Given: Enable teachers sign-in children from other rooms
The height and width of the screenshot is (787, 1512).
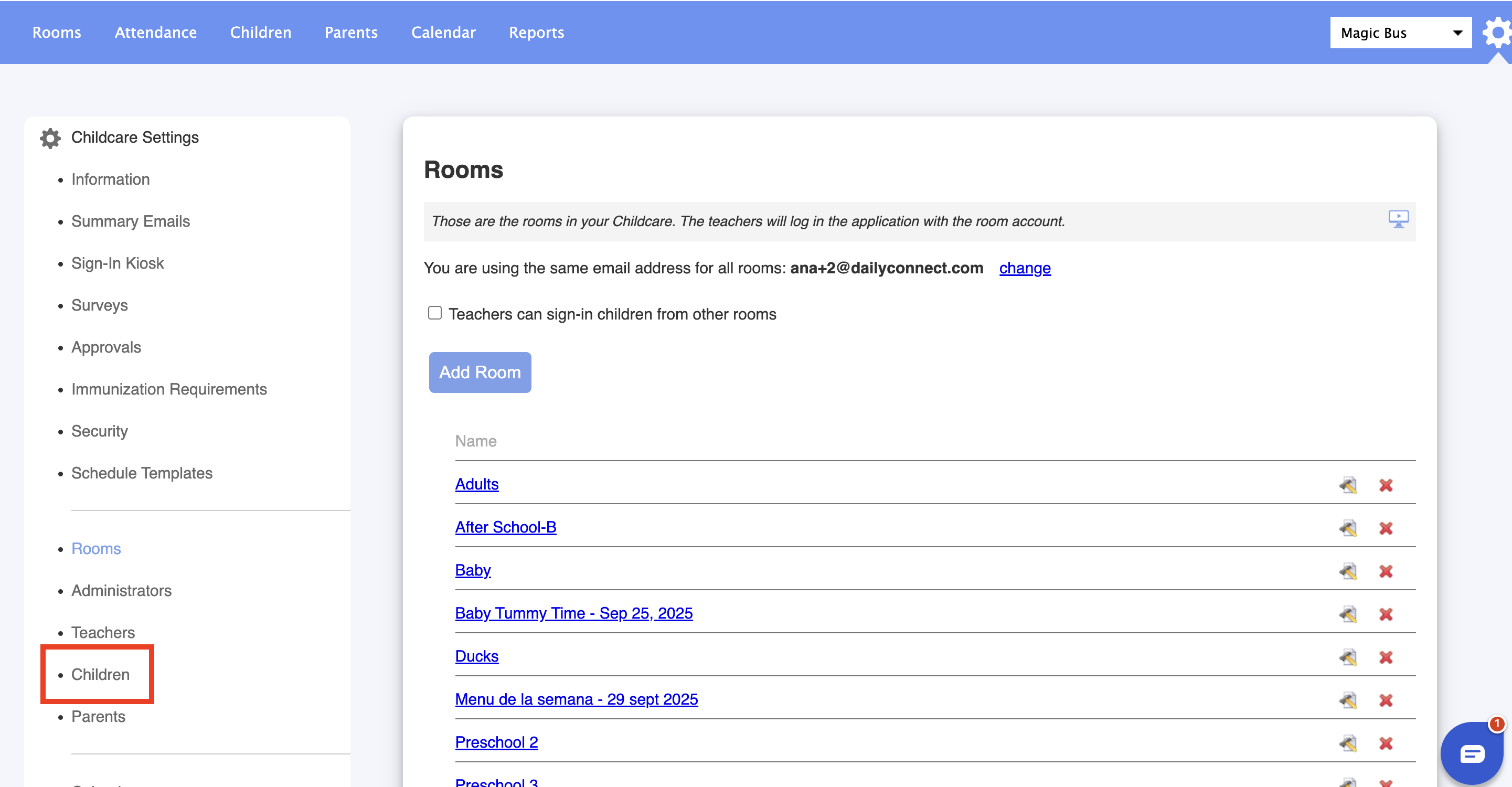Looking at the screenshot, I should coord(435,313).
